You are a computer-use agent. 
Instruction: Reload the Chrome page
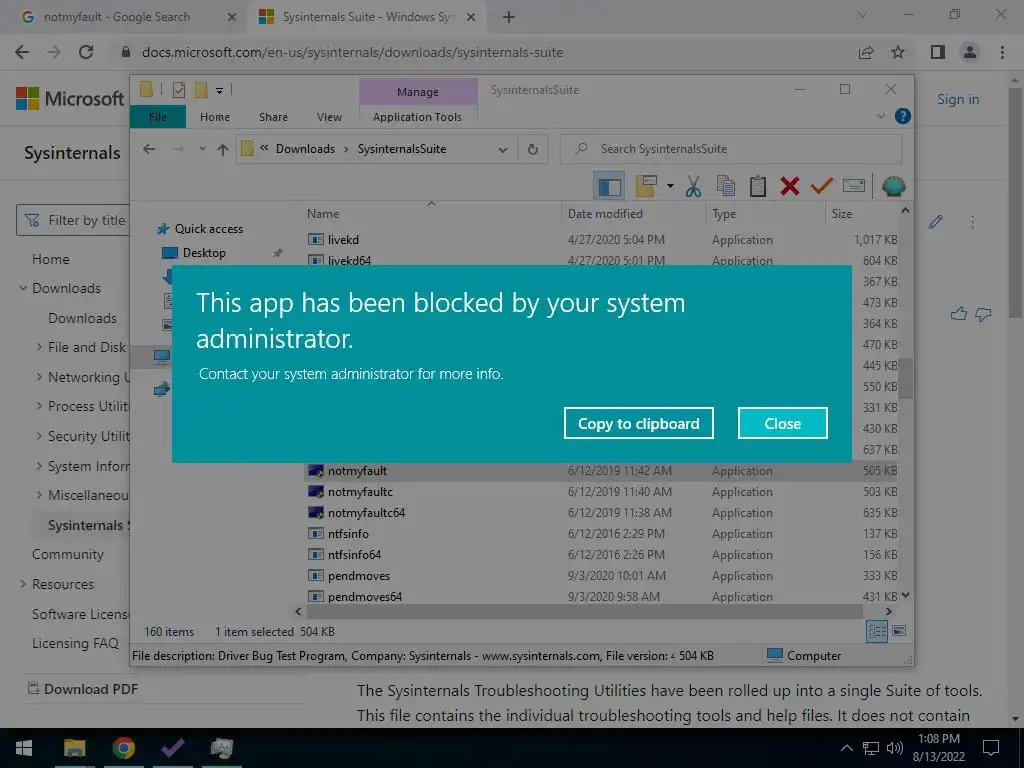(86, 52)
